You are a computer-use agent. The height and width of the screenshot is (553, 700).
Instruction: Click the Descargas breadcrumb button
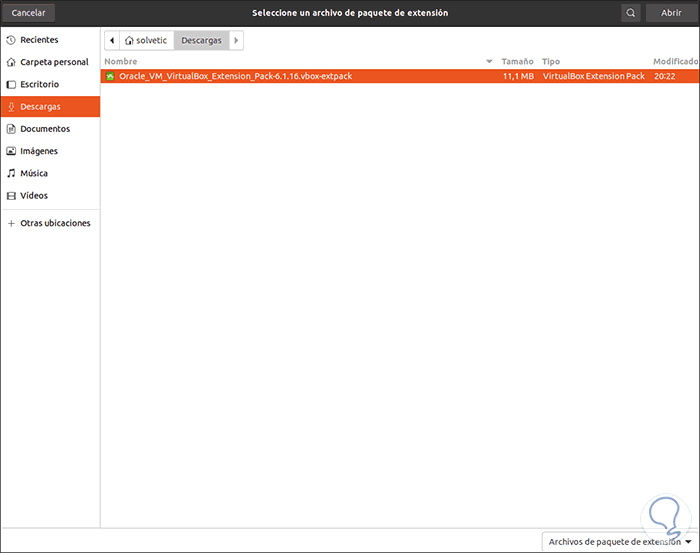[201, 41]
